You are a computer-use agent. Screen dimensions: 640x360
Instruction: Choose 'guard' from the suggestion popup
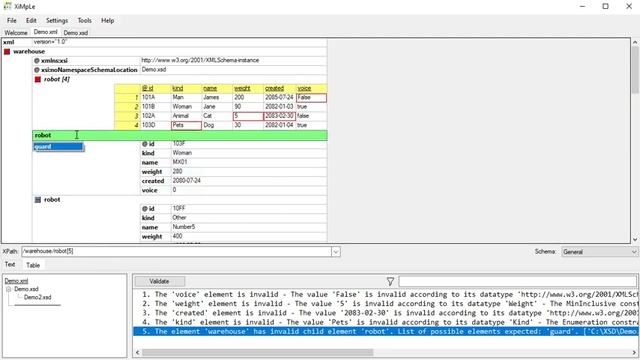pos(58,147)
